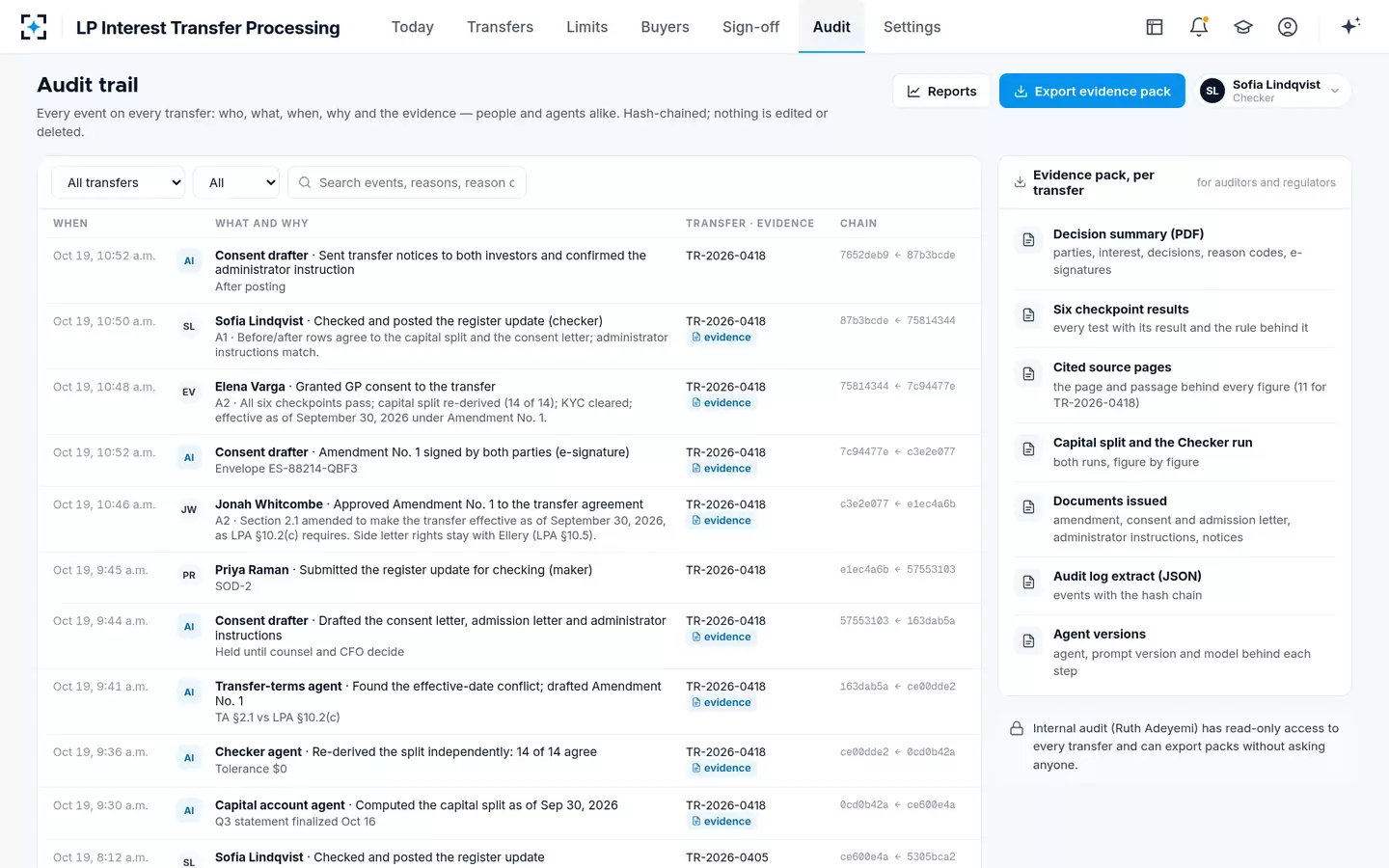Click the Reports button
The image size is (1389, 868).
click(x=941, y=91)
